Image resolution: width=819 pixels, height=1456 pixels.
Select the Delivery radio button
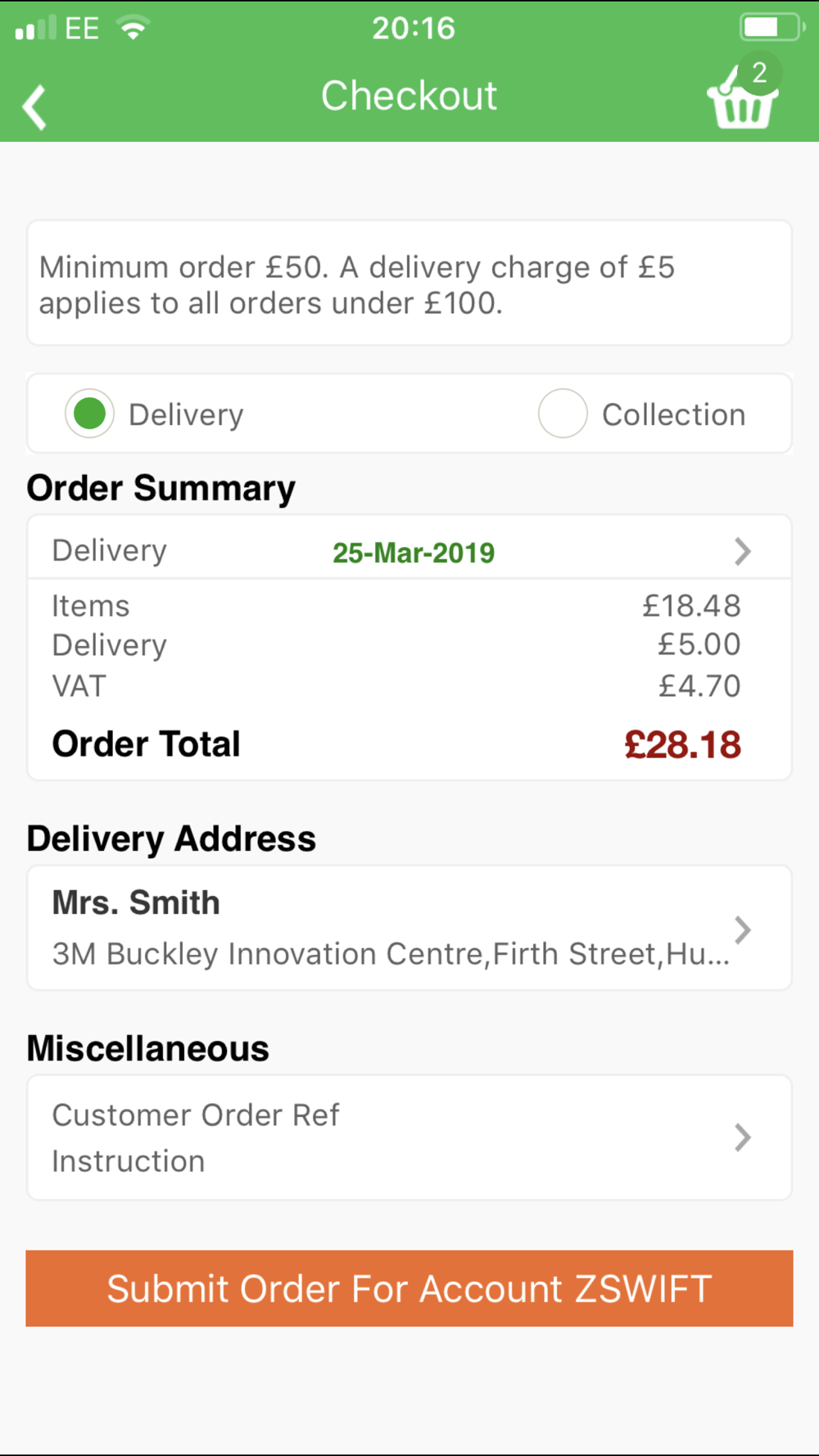89,414
